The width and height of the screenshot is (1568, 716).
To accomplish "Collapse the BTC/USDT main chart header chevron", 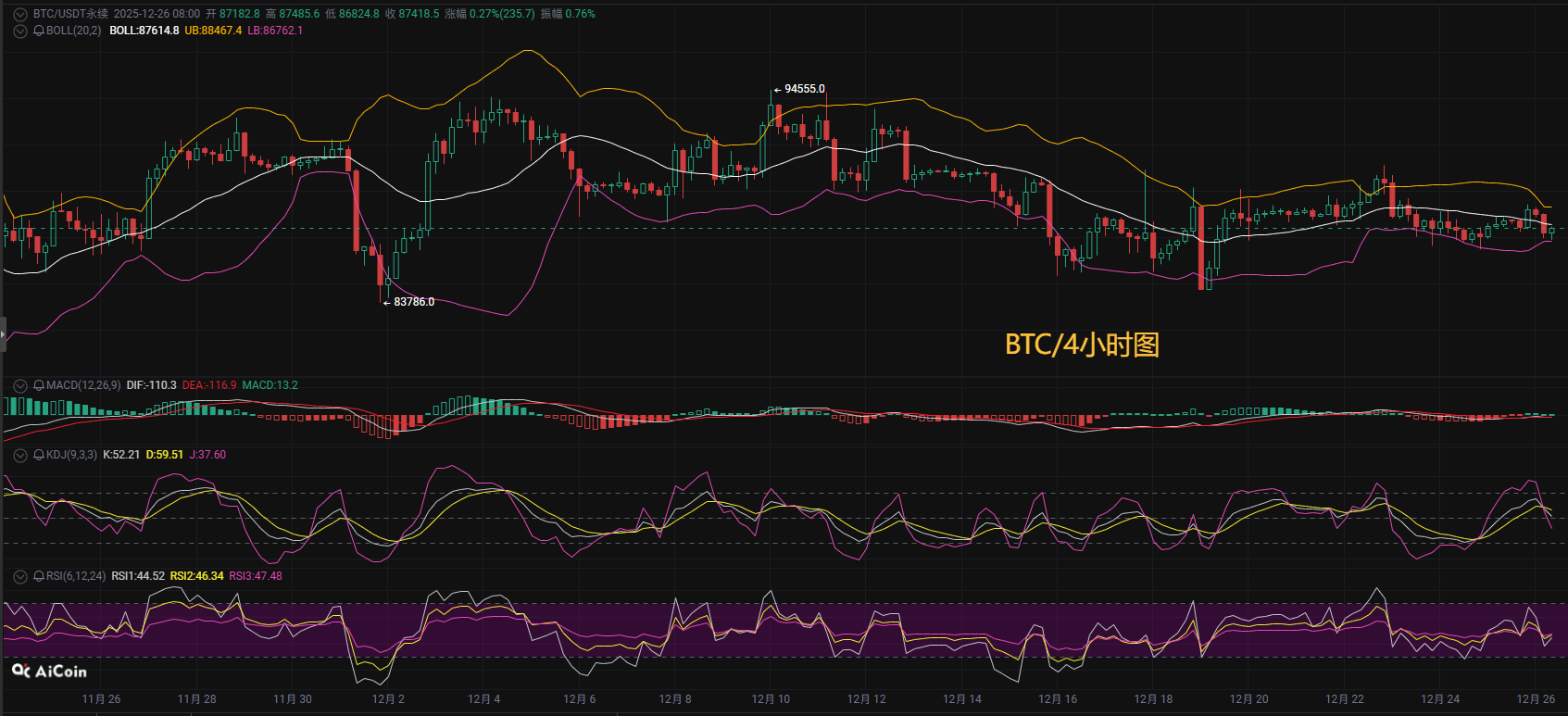I will [x=20, y=15].
